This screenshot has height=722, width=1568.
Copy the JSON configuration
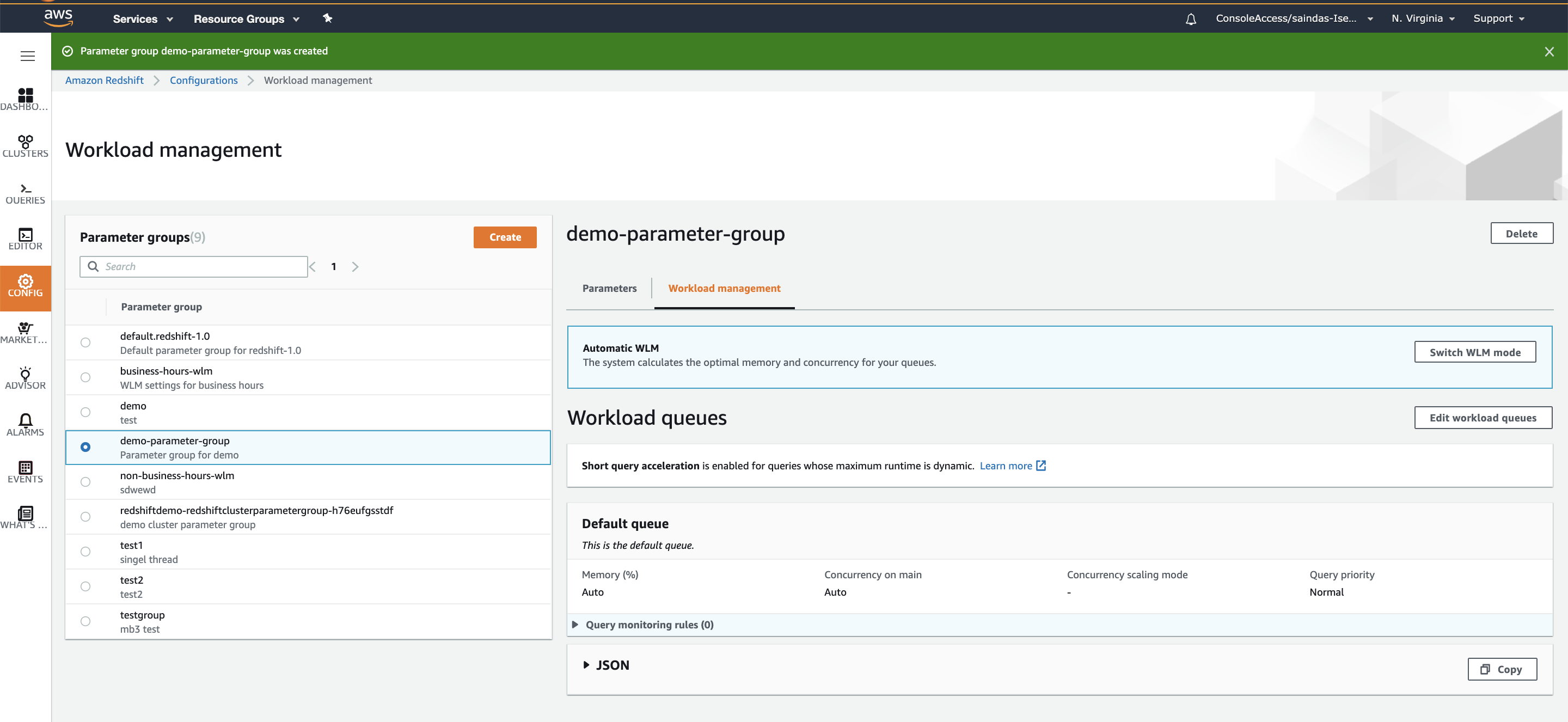[x=1502, y=669]
